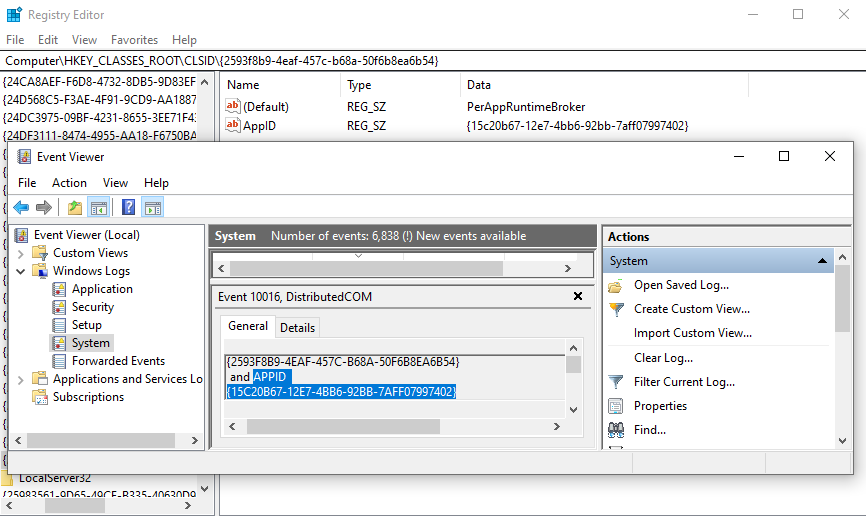Screen dimensions: 866x516
Task: Select the AppID value icon in Registry Editor
Action: (x=233, y=125)
